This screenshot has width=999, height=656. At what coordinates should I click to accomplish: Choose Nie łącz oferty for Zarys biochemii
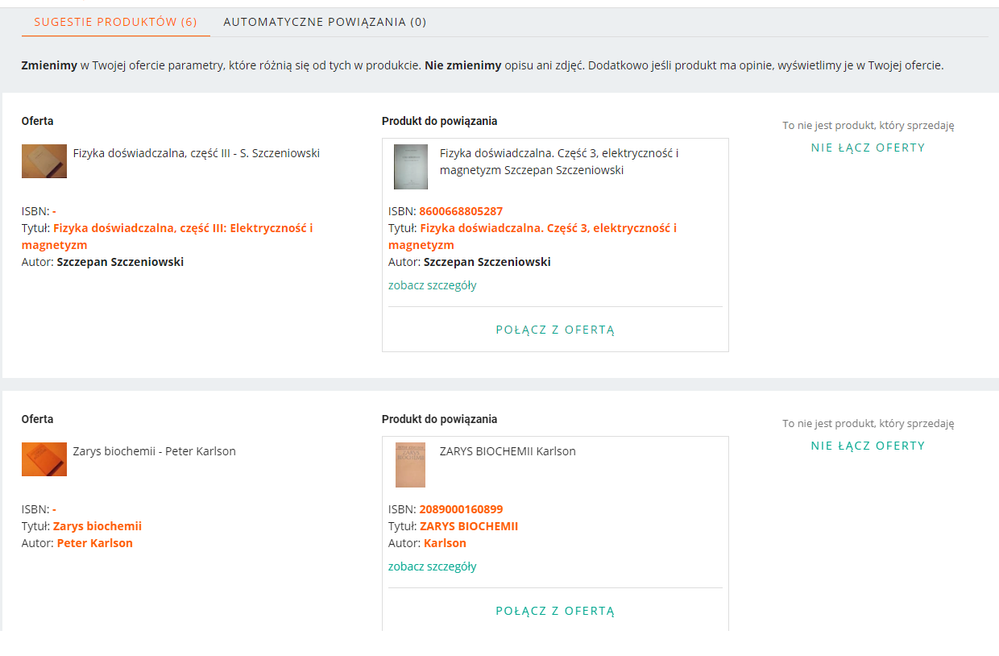[x=867, y=445]
